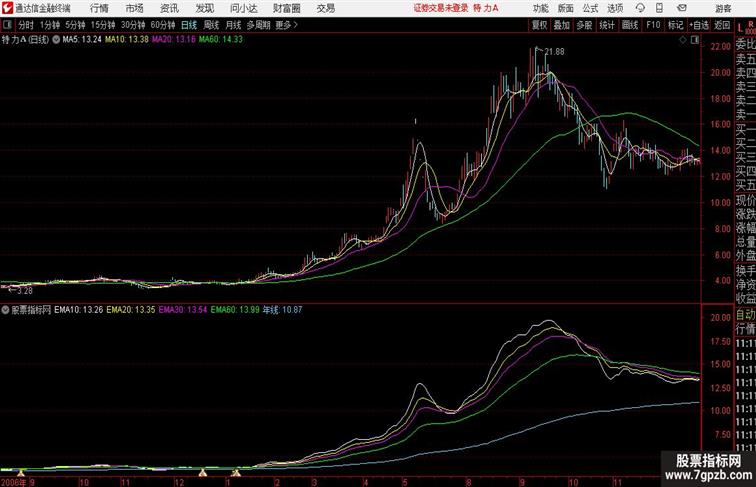Click the diamond icon above the price axis
The width and height of the screenshot is (756, 487).
click(683, 40)
